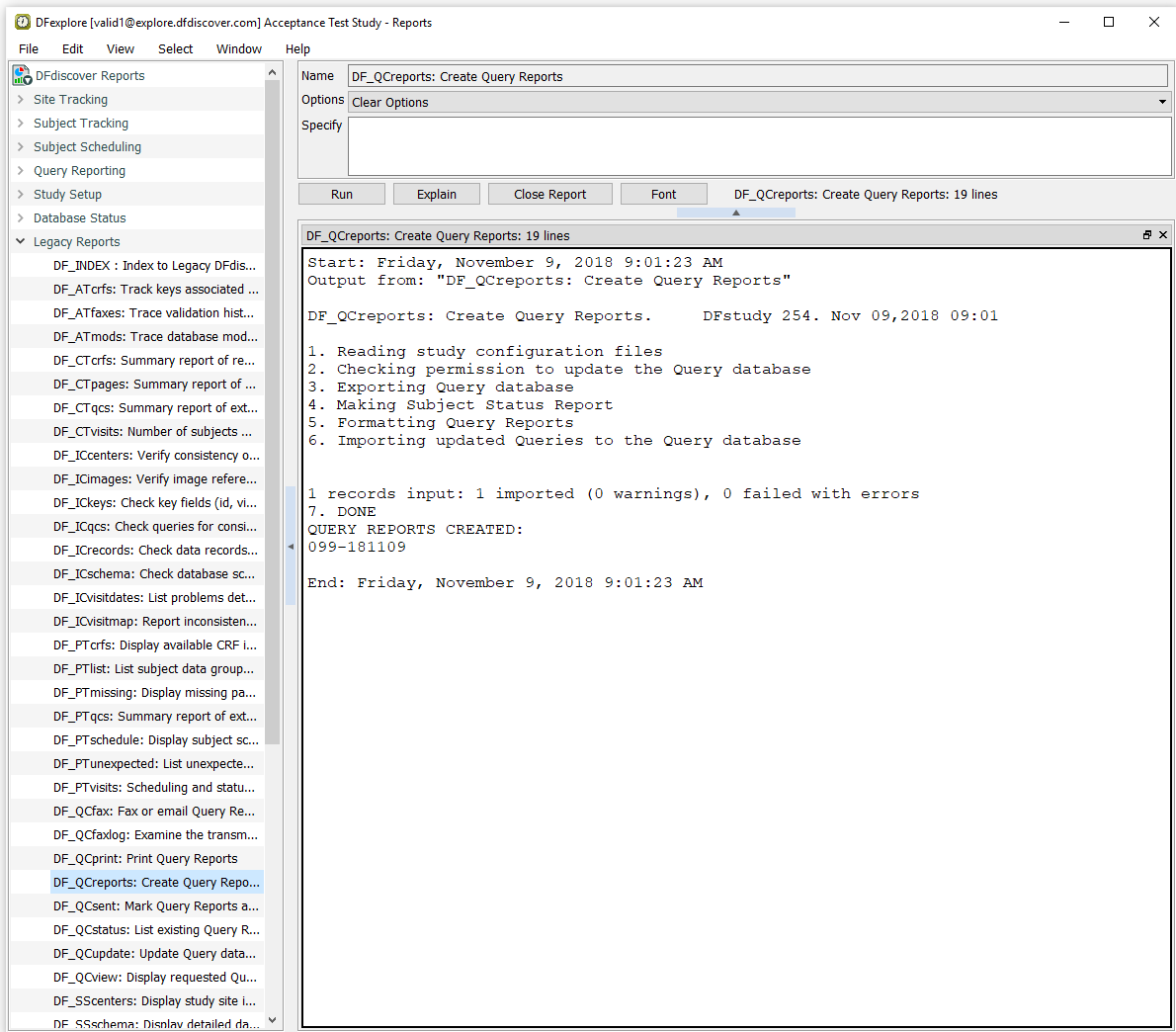
Task: Collapse the Legacy Reports category
Action: 20,241
